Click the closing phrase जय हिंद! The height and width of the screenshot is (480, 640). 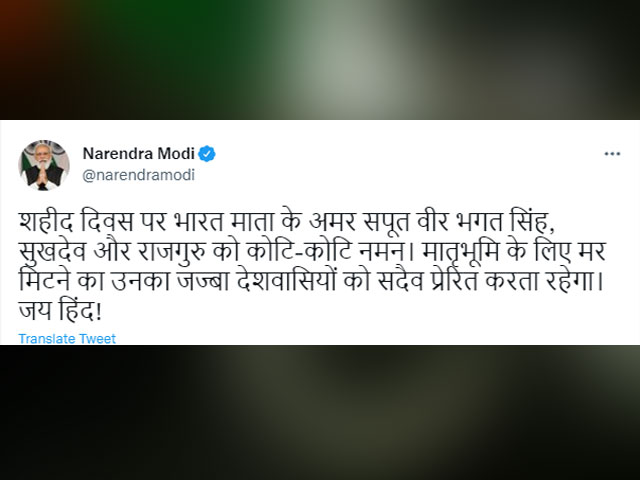pos(60,312)
